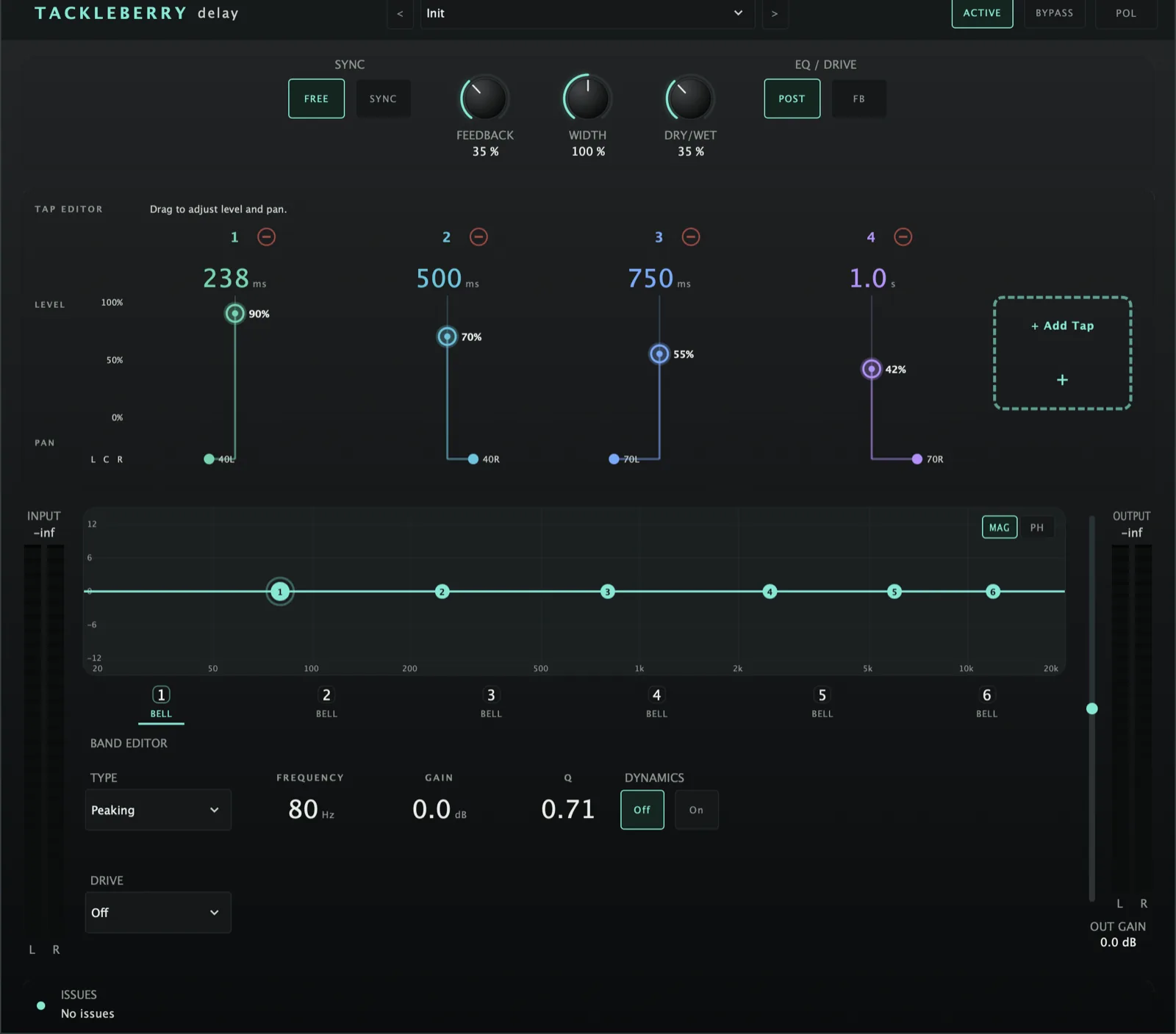Switch delay to SYNC mode
1176x1034 pixels.
pos(383,98)
